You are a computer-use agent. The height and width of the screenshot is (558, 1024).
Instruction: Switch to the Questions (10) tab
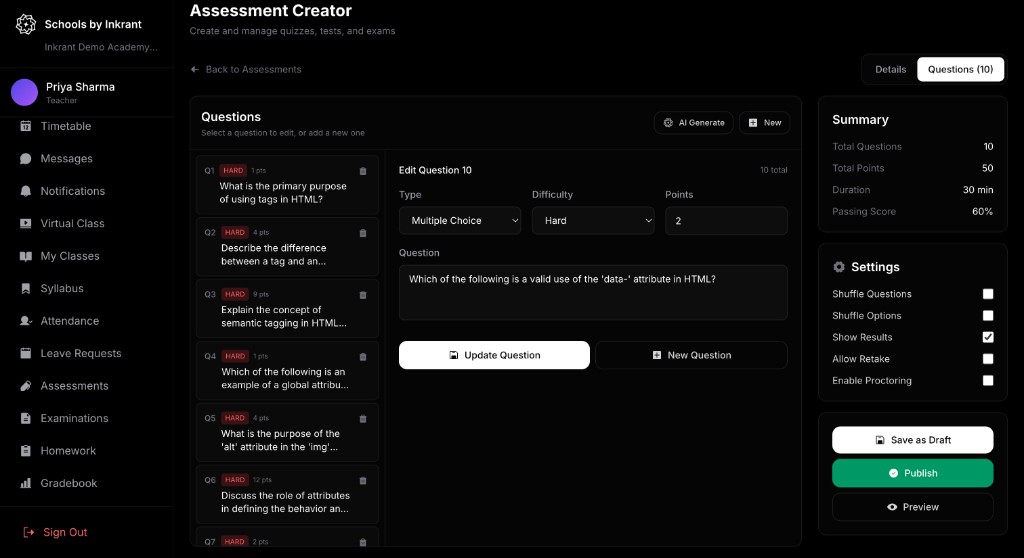960,69
